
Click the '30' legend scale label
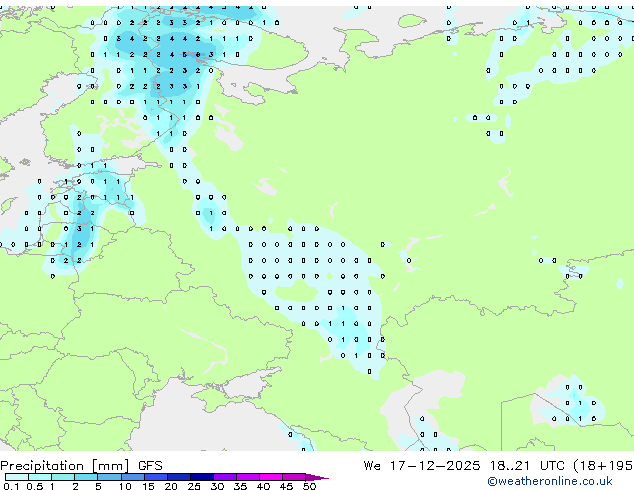pyautogui.click(x=217, y=486)
